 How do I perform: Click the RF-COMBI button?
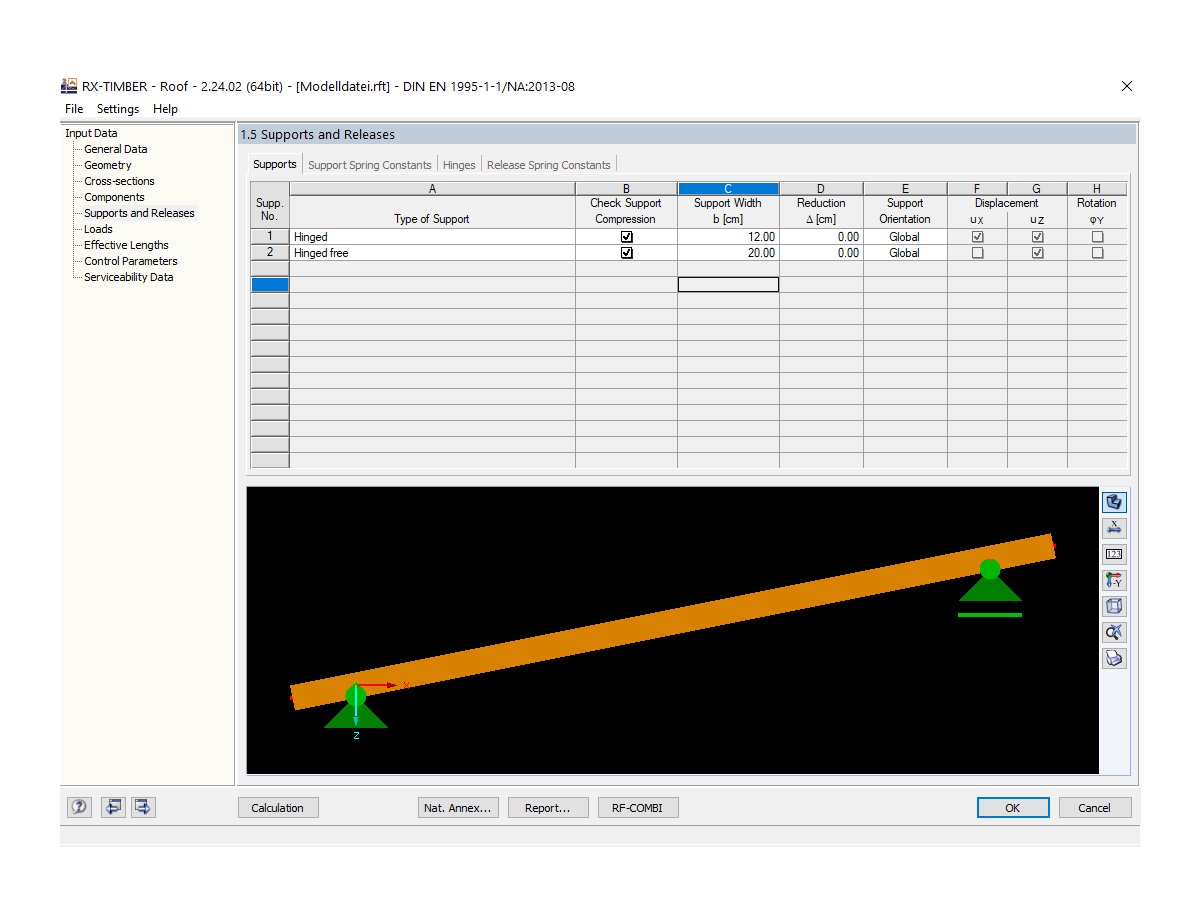click(x=638, y=808)
